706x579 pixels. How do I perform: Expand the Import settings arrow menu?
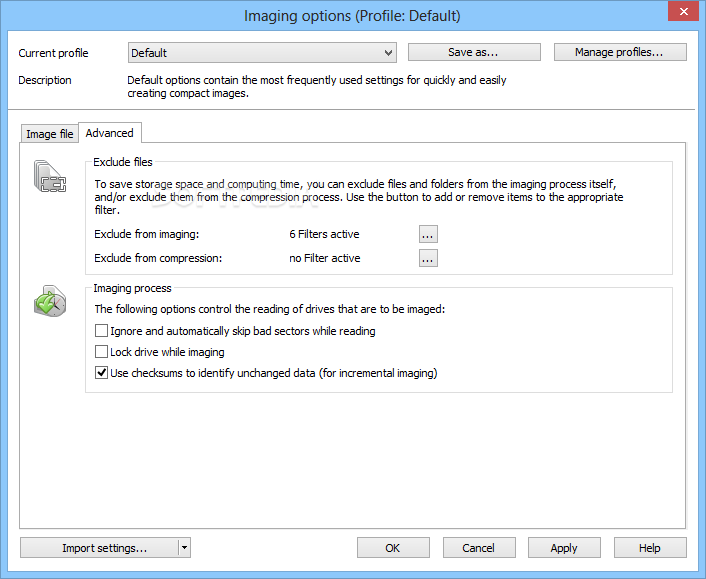click(x=184, y=548)
